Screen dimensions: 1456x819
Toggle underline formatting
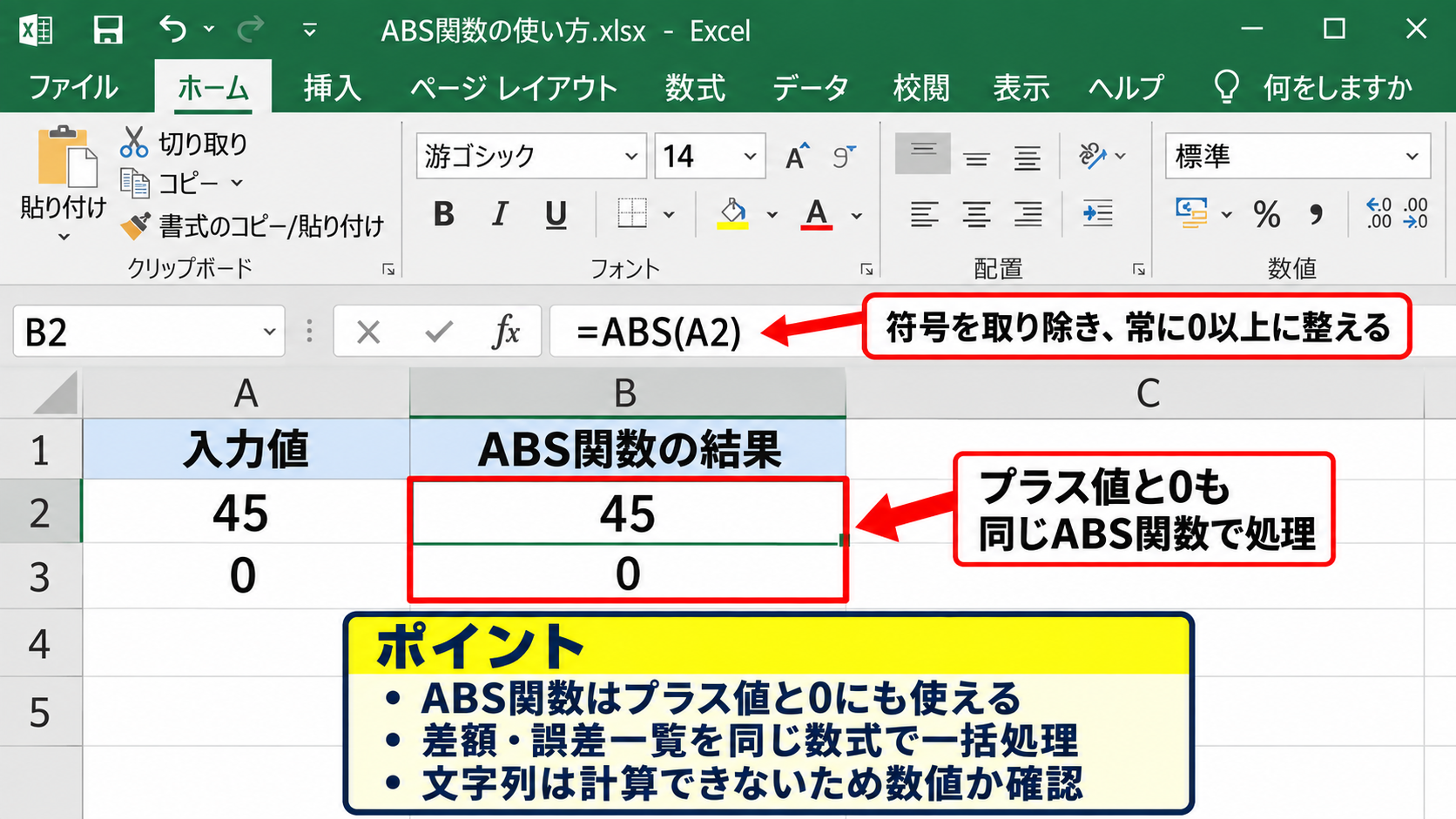[556, 215]
